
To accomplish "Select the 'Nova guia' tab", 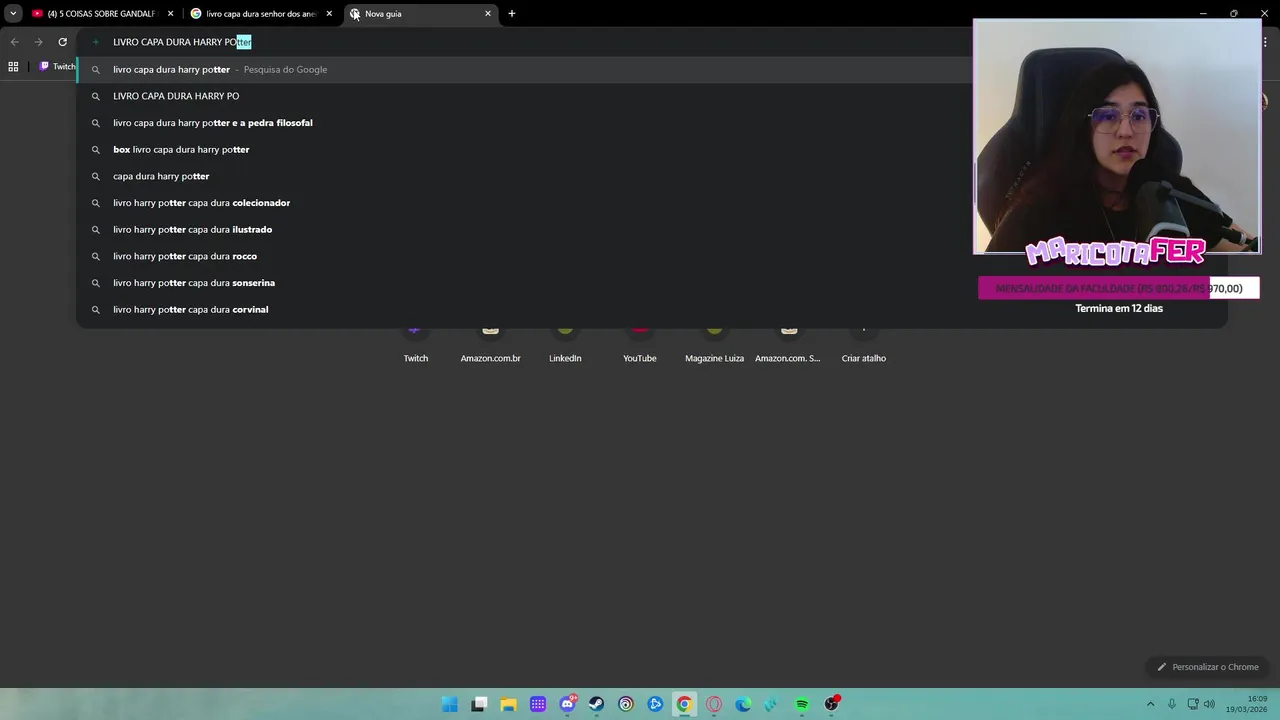I will point(420,14).
